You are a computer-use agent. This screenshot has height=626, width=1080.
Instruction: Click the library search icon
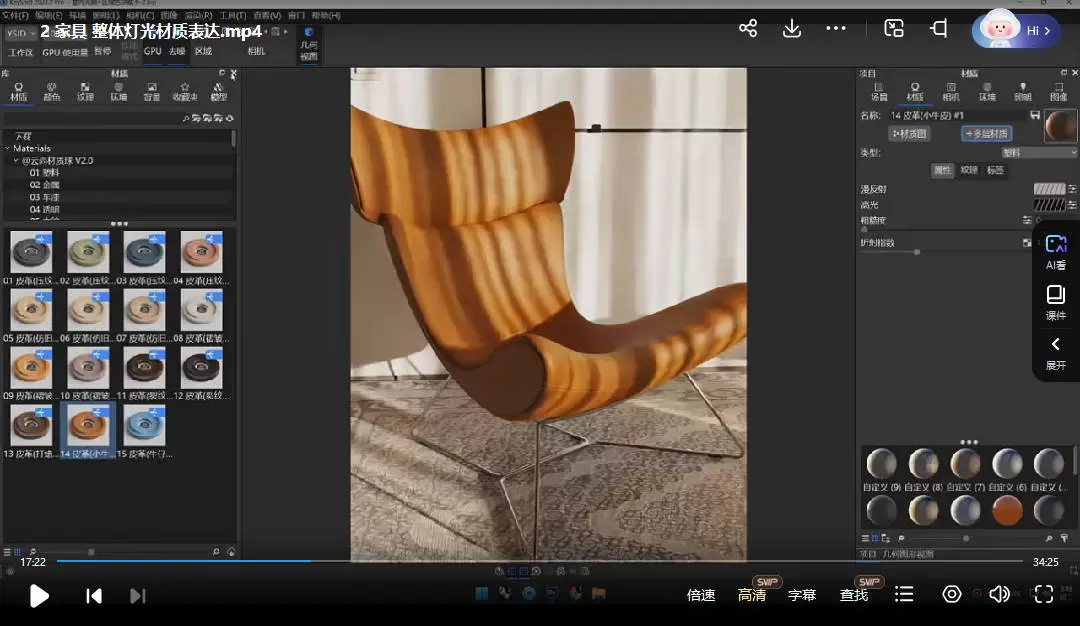coord(186,118)
